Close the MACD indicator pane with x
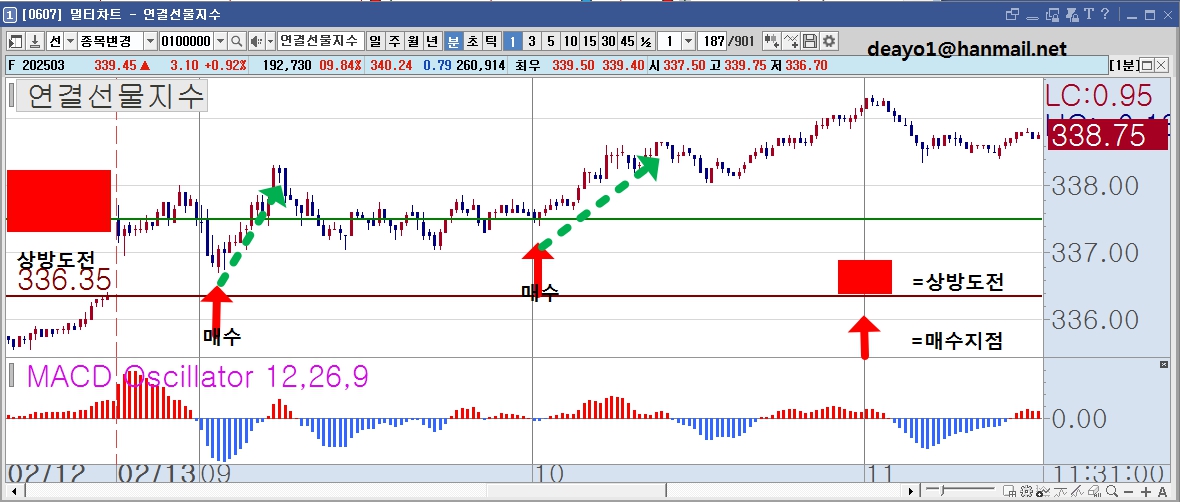 tap(1164, 364)
